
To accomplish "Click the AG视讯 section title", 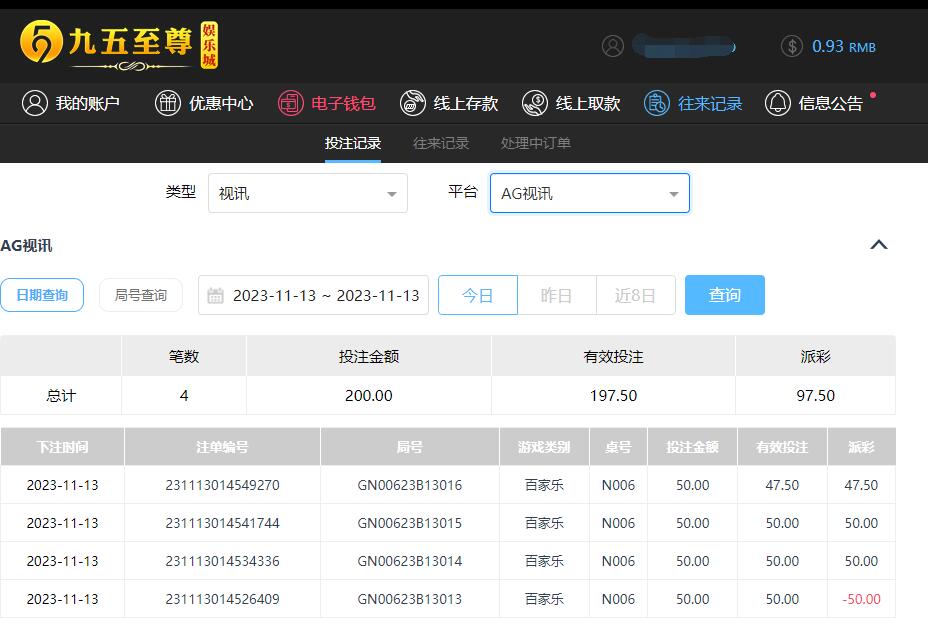I will point(27,246).
